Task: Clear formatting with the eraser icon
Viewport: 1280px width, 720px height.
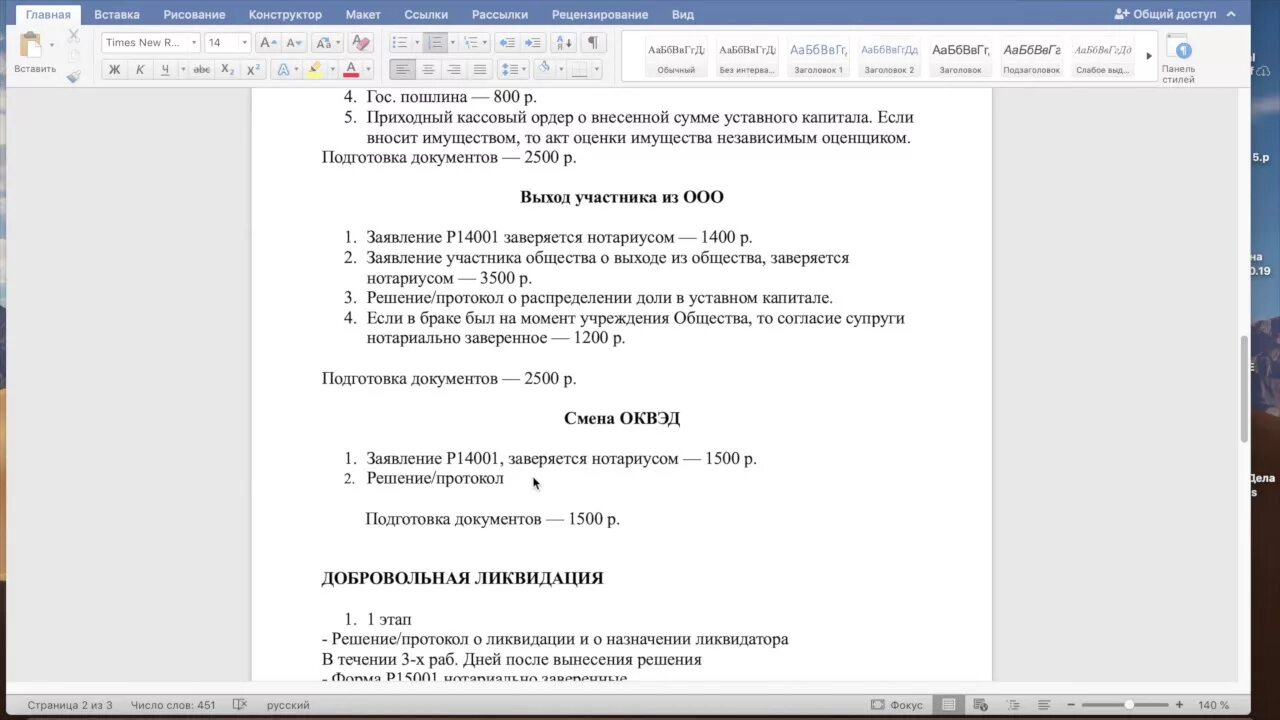Action: point(361,43)
